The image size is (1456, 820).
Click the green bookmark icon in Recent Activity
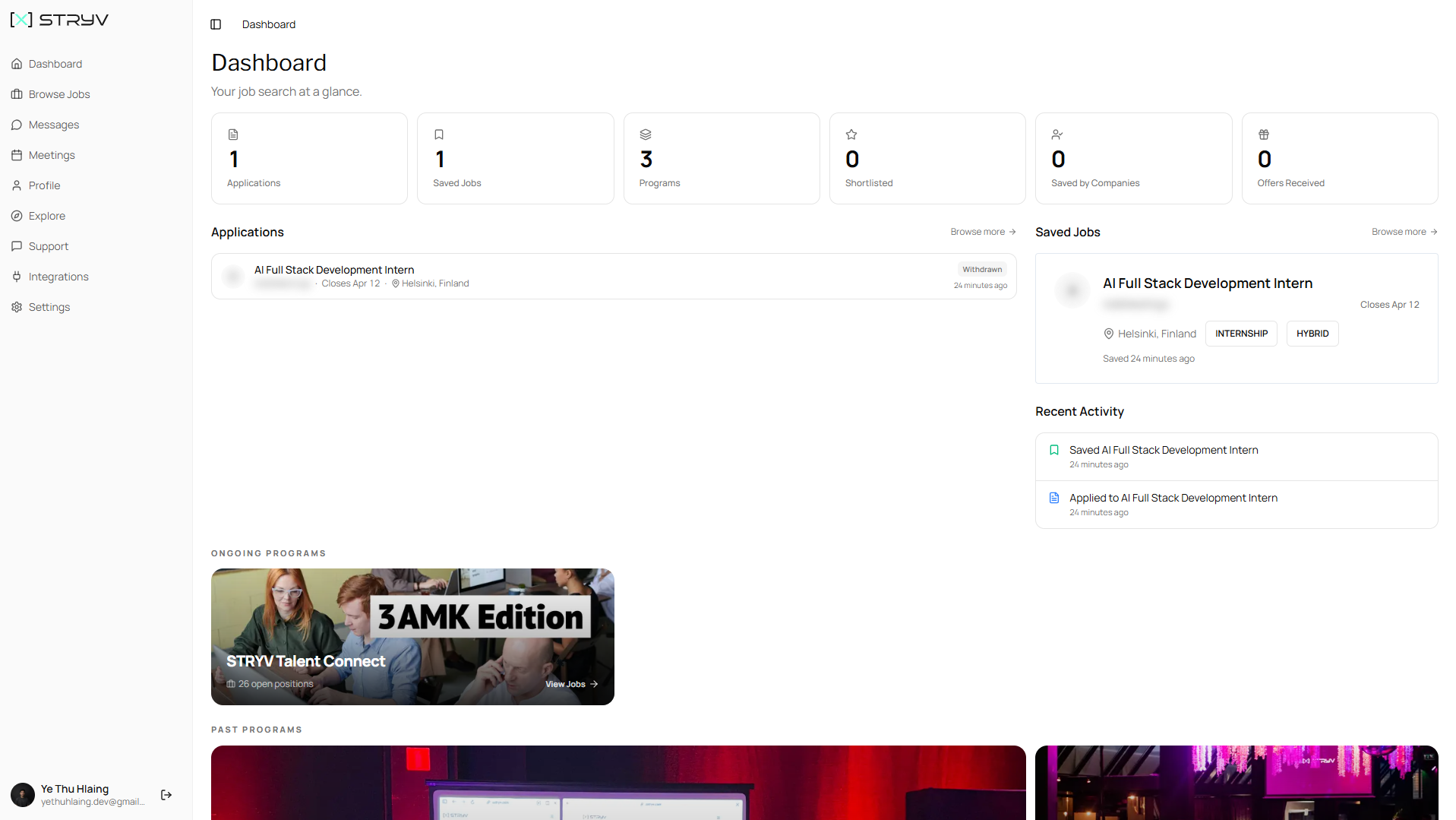[1054, 450]
